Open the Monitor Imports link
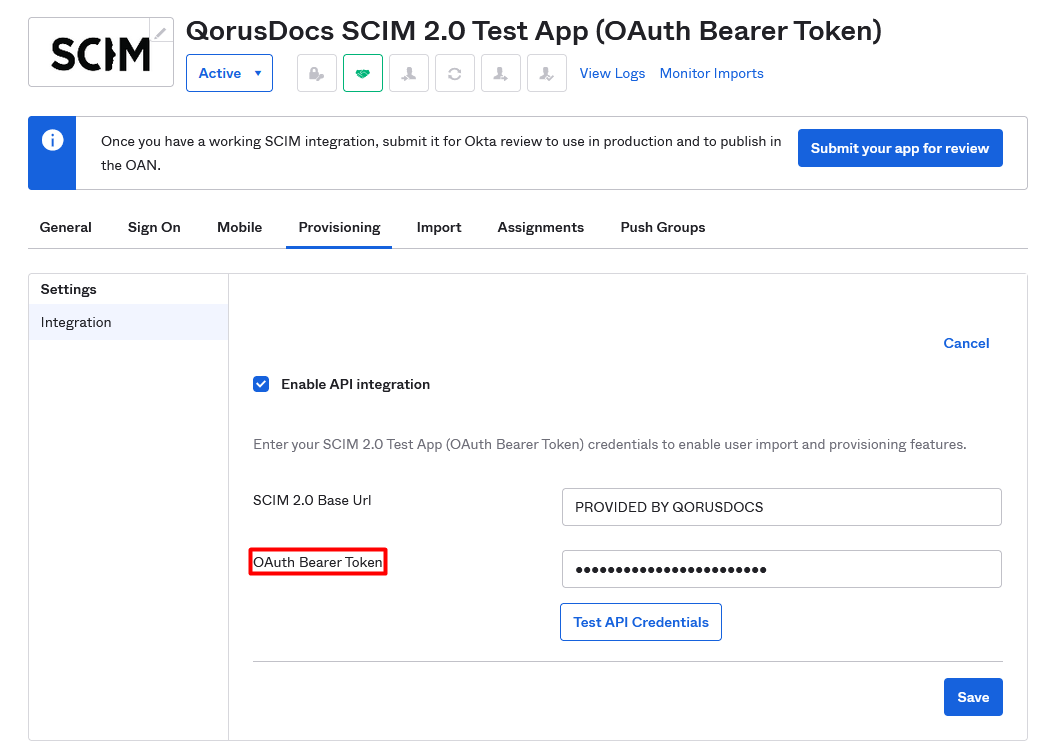The image size is (1059, 756). (711, 73)
